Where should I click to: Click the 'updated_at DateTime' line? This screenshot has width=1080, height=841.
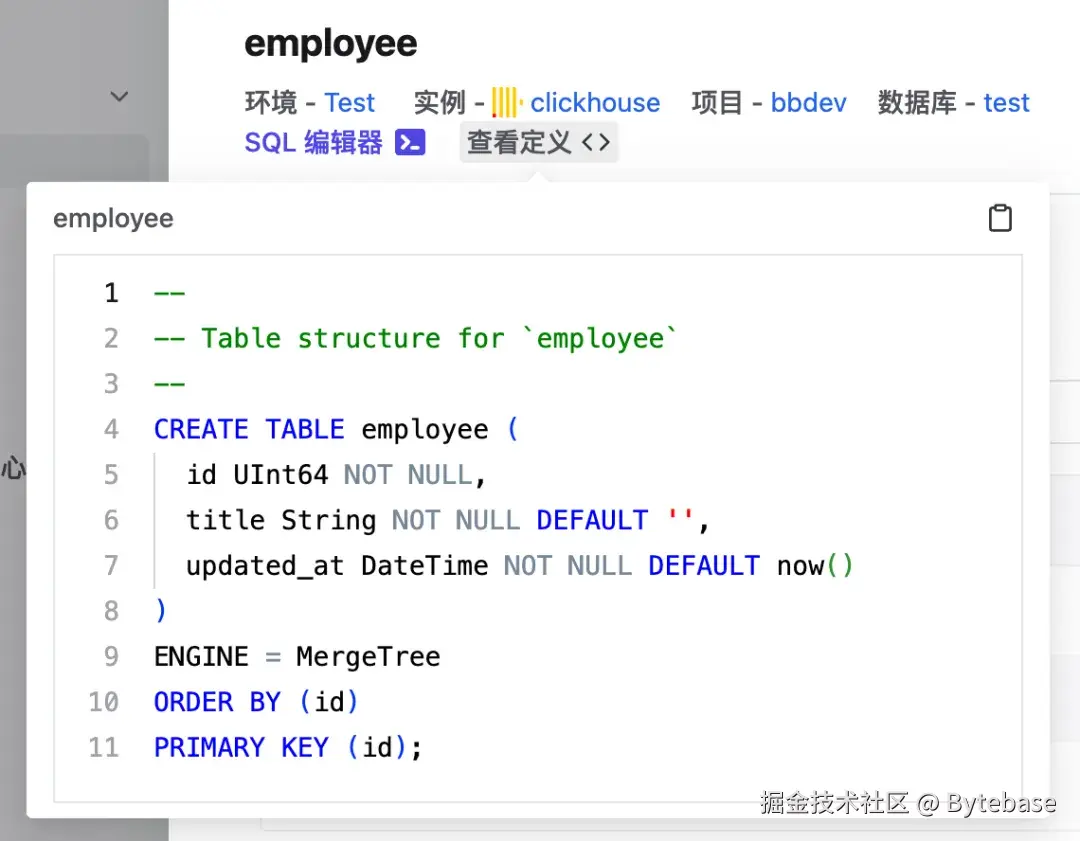point(519,565)
